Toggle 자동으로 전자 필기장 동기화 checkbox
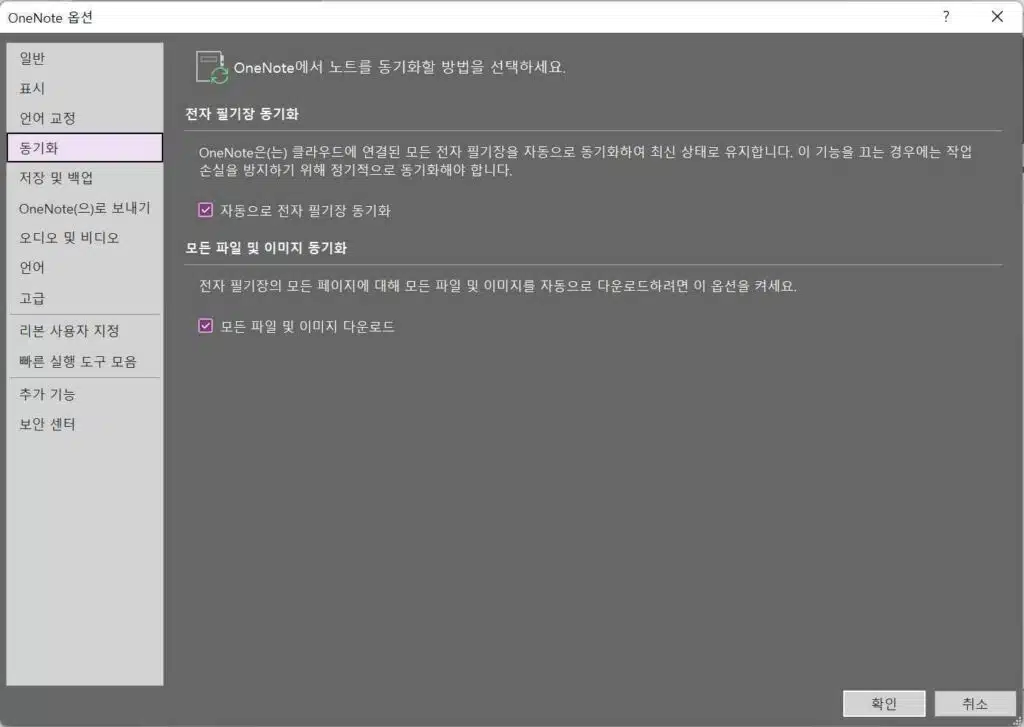1024x727 pixels. [x=206, y=210]
